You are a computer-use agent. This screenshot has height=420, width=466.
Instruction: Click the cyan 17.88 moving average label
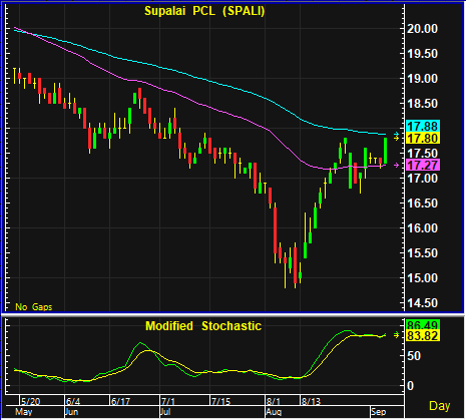tap(423, 126)
